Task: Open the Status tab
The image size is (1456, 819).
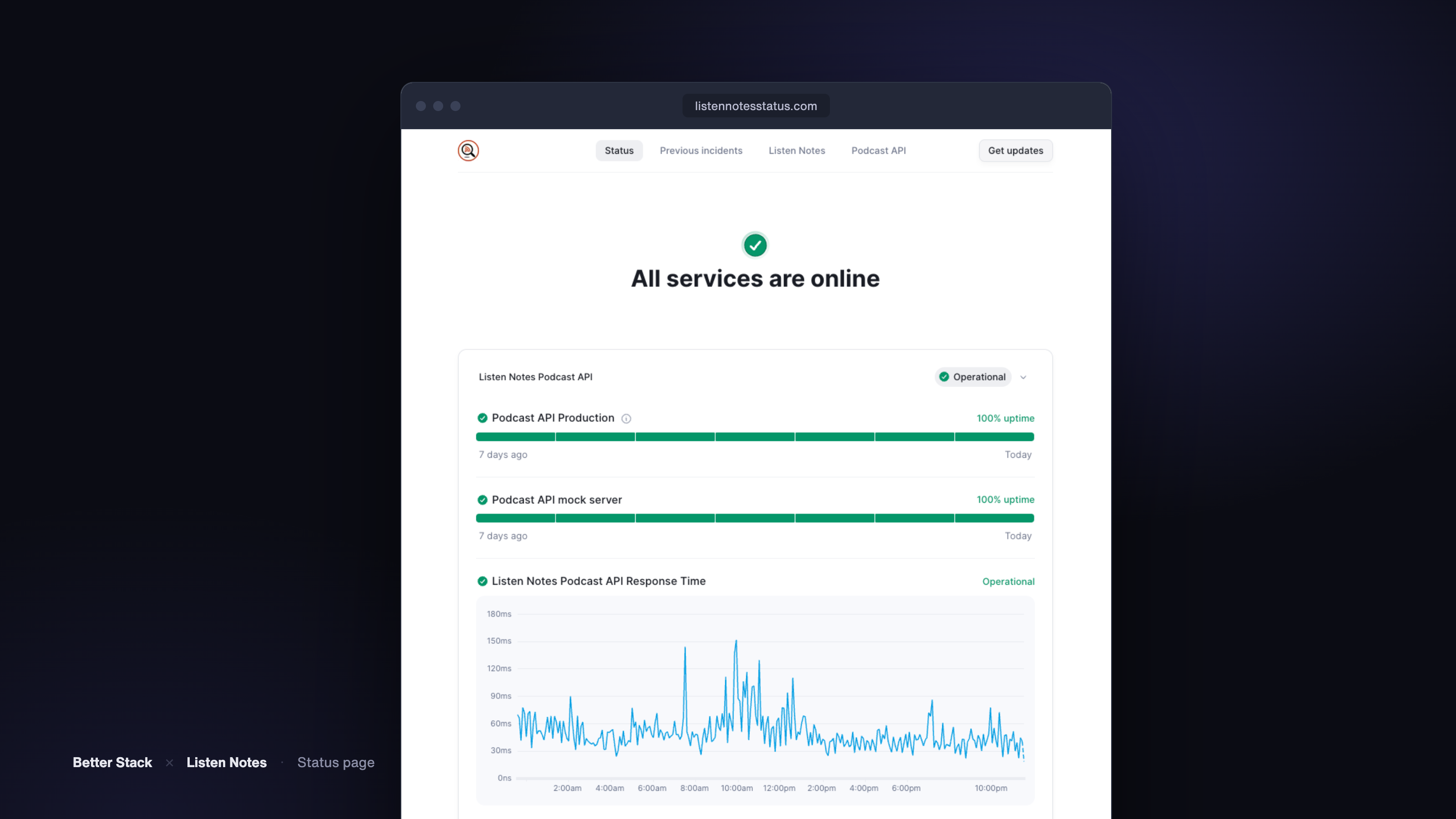Action: click(619, 150)
